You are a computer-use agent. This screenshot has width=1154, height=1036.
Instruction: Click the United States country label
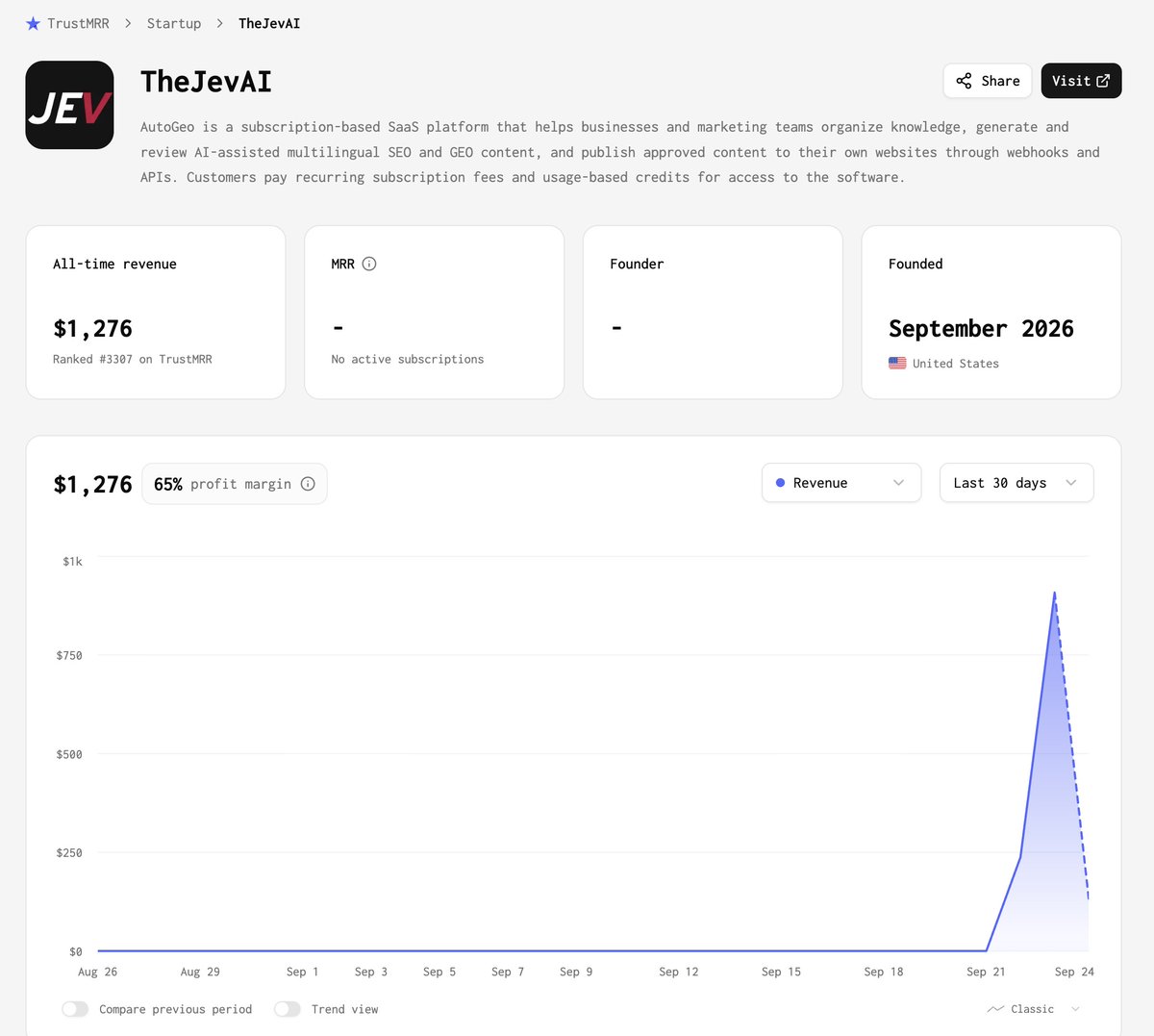[x=956, y=364]
